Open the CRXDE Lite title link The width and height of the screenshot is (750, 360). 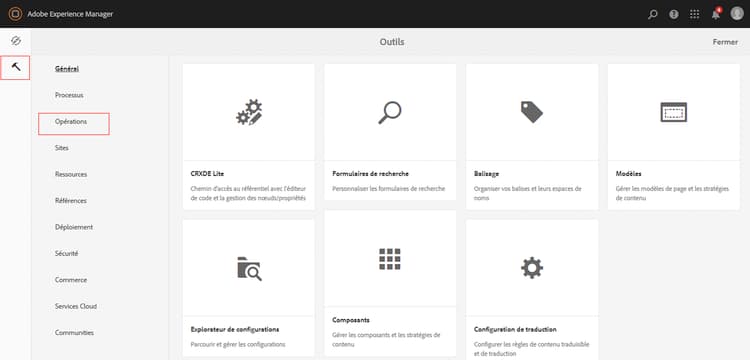(207, 174)
